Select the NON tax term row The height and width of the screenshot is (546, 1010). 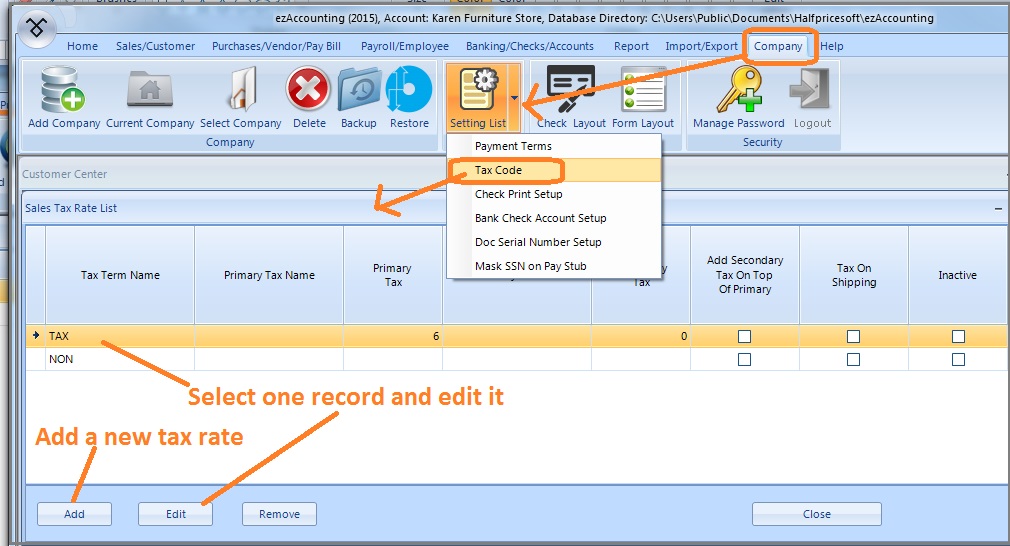[120, 360]
